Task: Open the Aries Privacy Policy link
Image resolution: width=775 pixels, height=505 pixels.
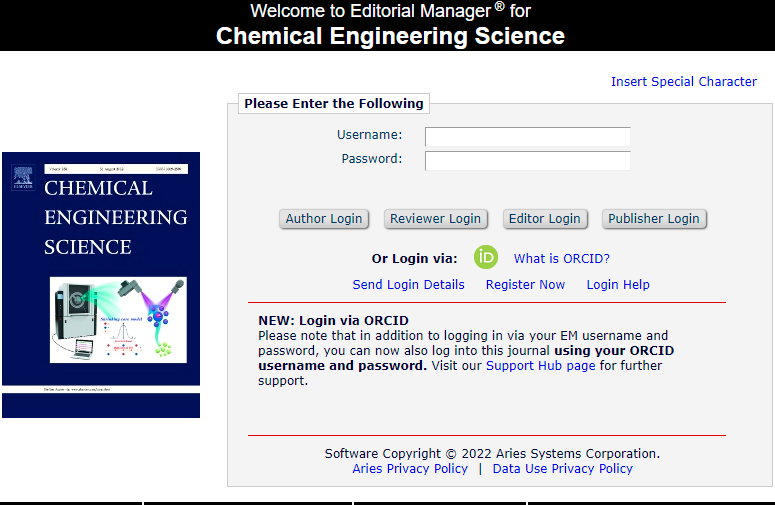Action: [410, 469]
